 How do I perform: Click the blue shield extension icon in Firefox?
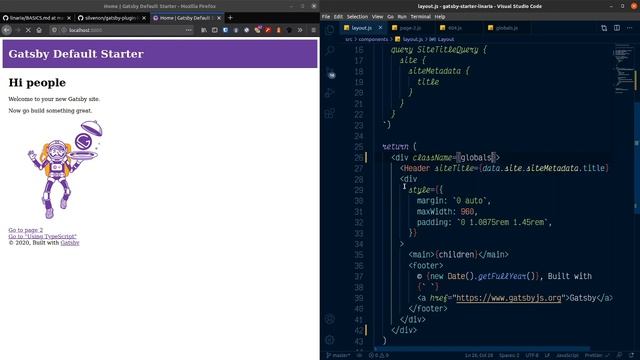pyautogui.click(x=225, y=30)
